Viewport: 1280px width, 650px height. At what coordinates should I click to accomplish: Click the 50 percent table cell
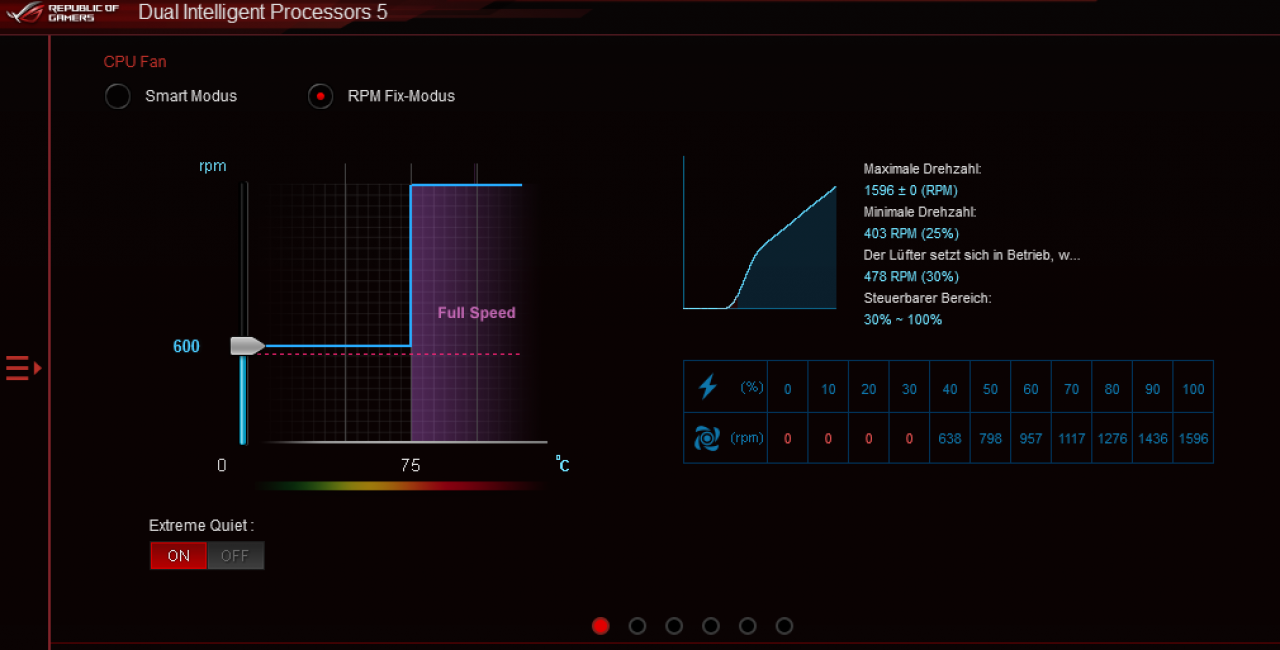coord(990,389)
